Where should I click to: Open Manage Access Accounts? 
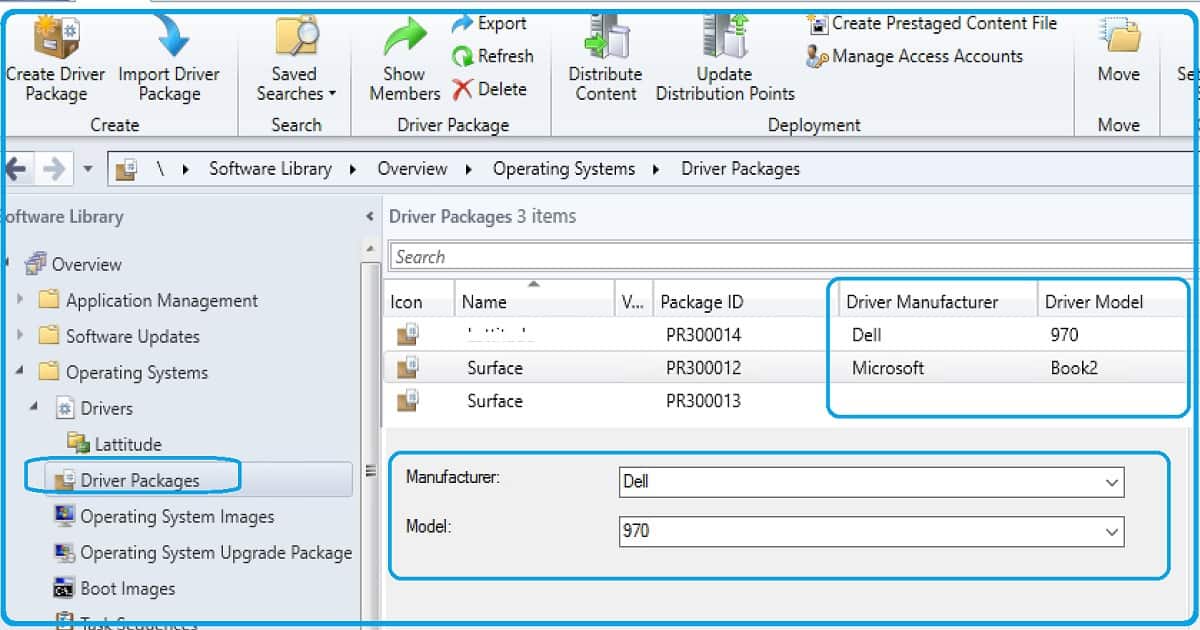point(915,56)
